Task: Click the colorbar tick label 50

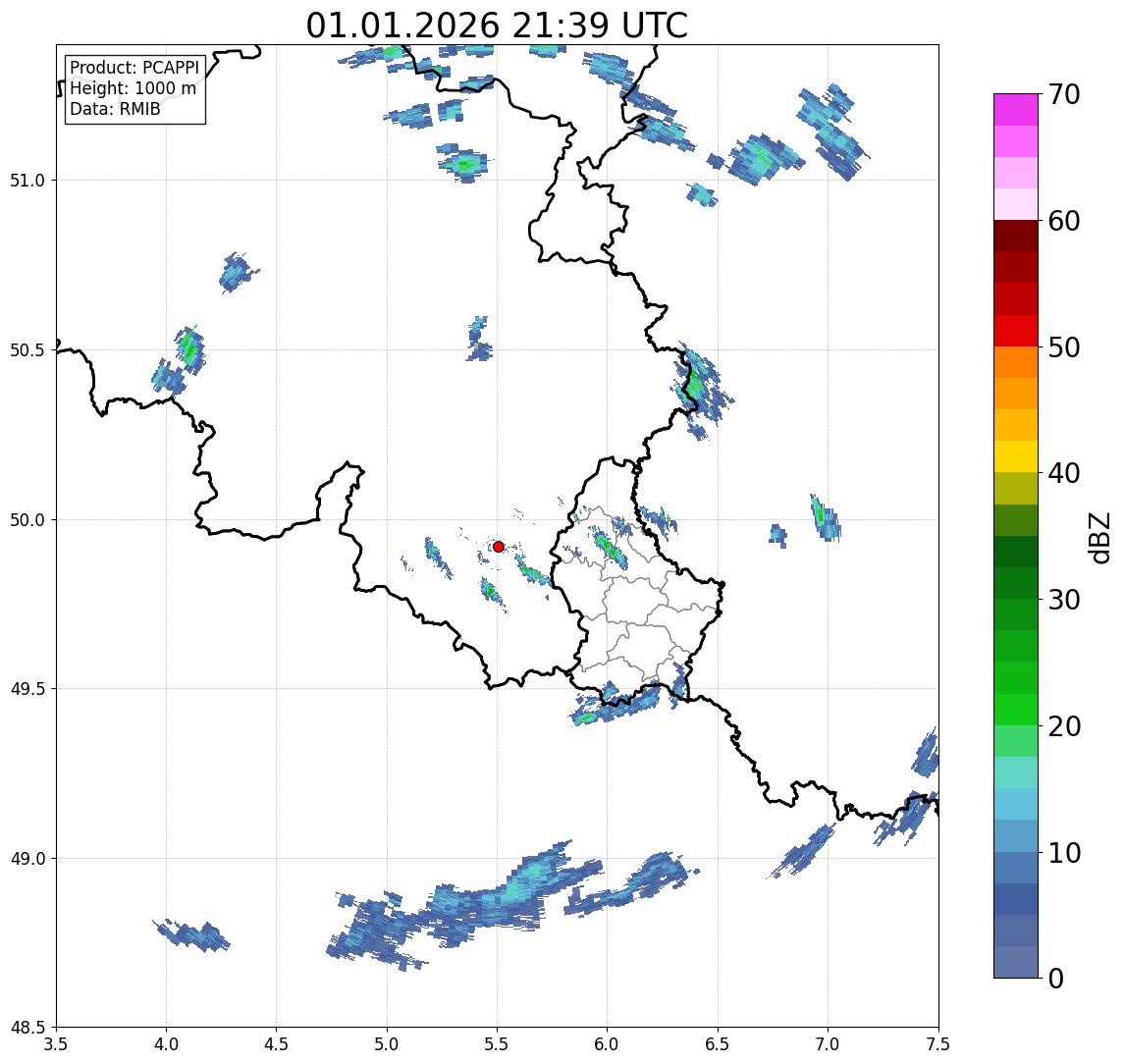Action: click(1064, 347)
